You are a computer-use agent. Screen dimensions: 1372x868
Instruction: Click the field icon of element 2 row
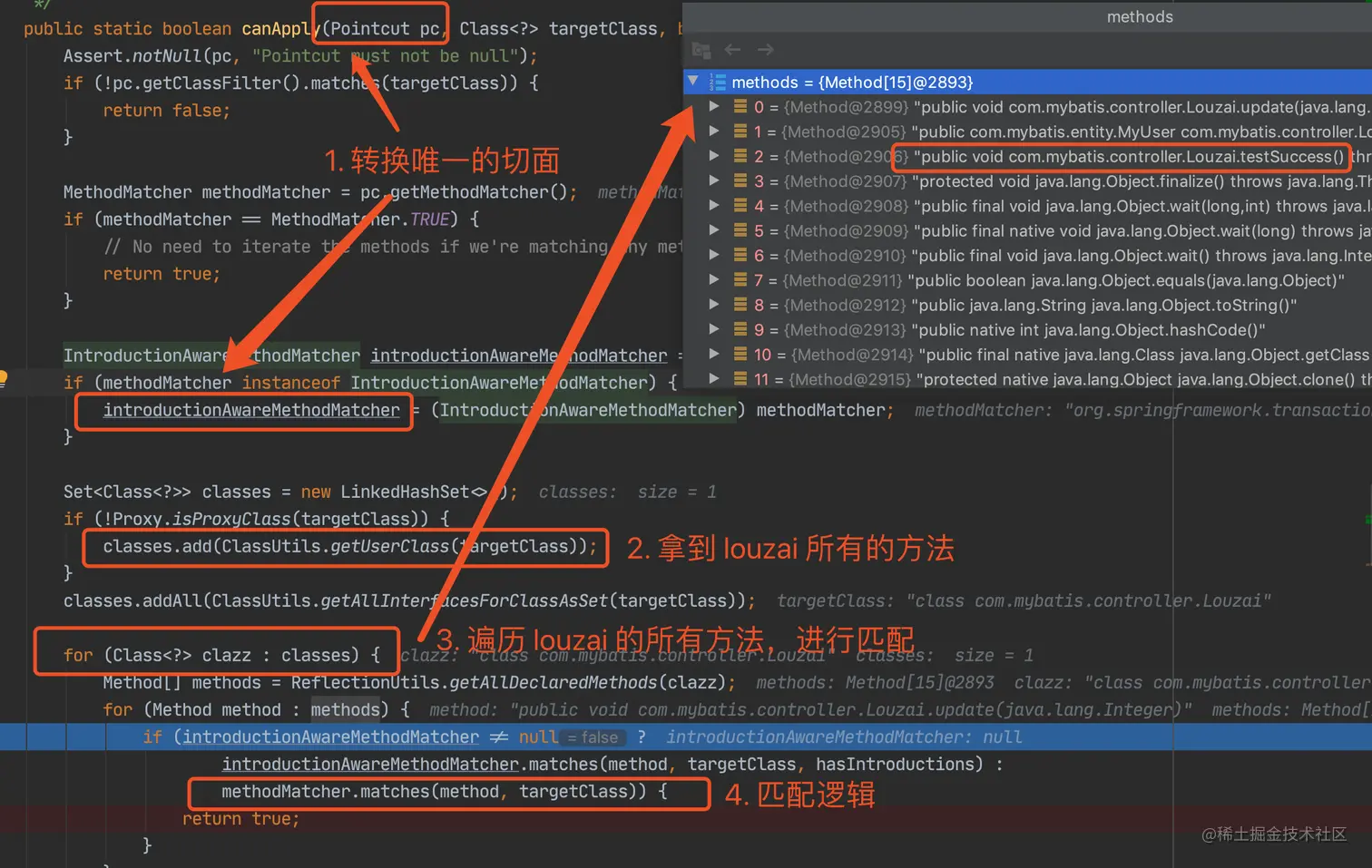[x=740, y=156]
